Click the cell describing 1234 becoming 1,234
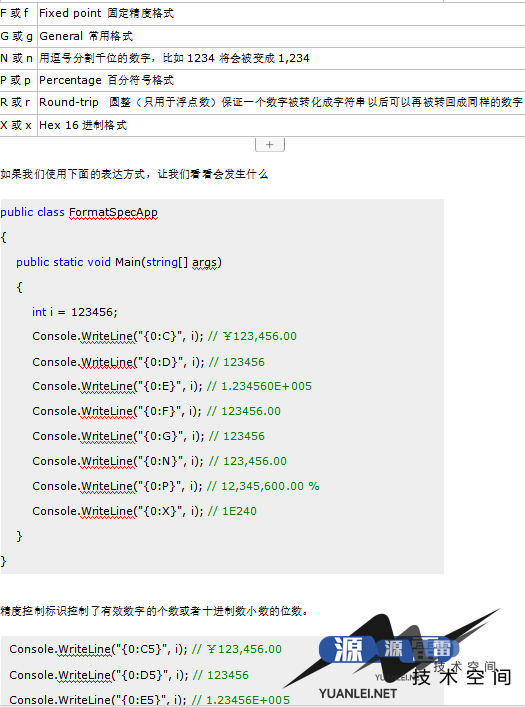Viewport: 525px width, 707px height. [281, 59]
